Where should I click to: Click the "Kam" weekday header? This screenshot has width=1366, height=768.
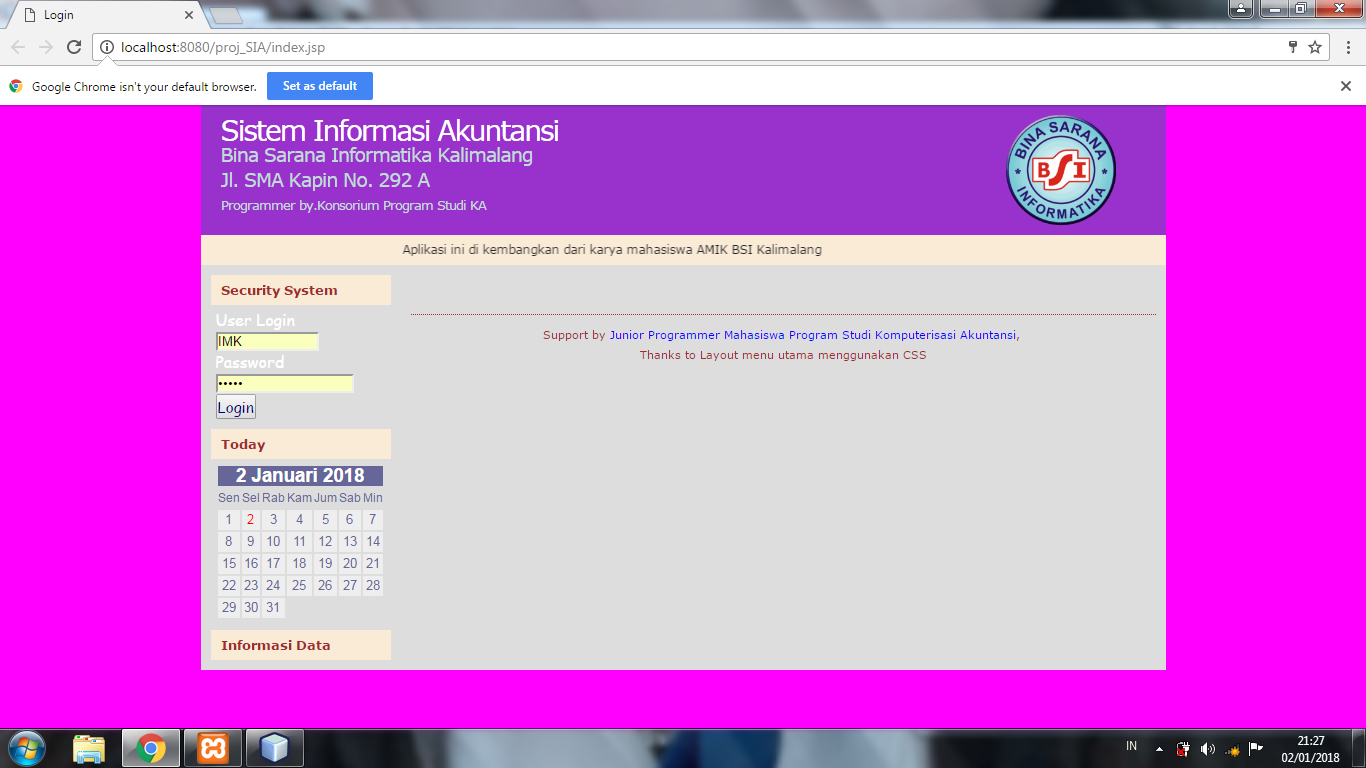(x=299, y=498)
